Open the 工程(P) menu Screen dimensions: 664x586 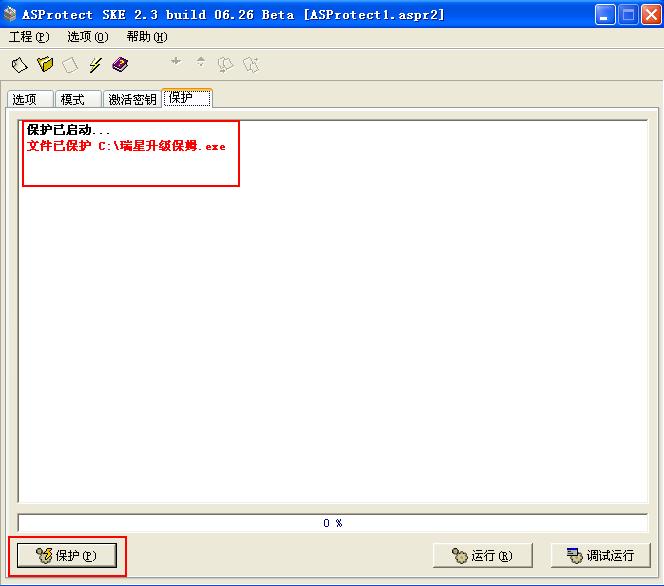pyautogui.click(x=29, y=37)
